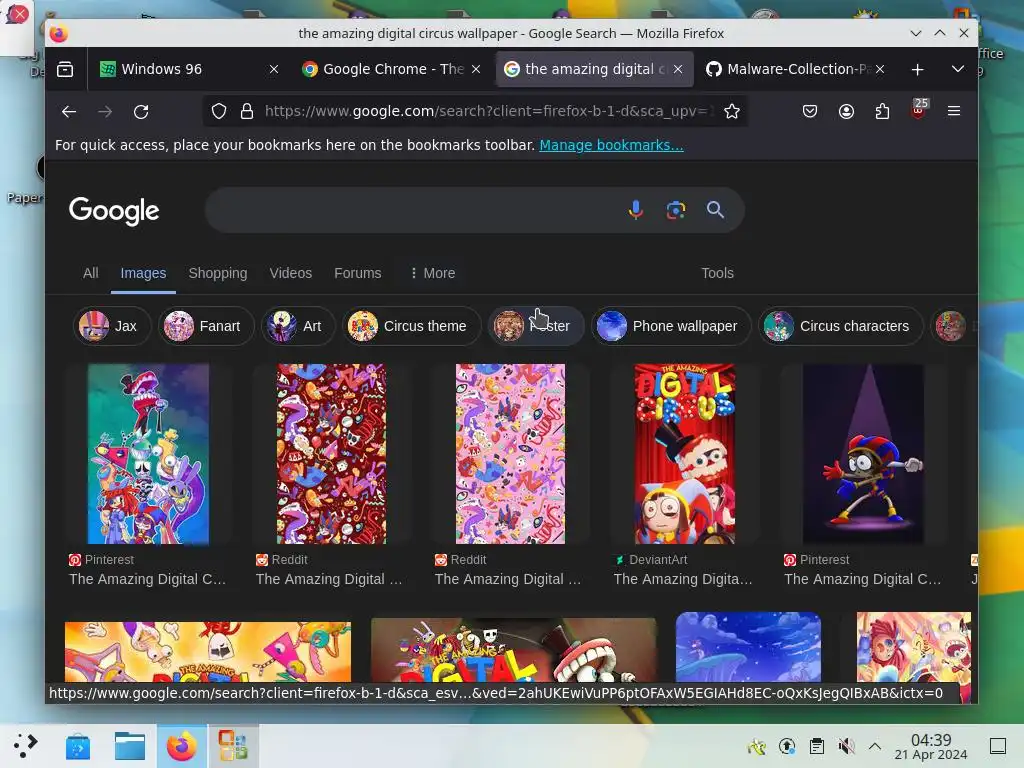Screen dimensions: 1024x768
Task: Bookmark this page with the star
Action: click(x=732, y=112)
